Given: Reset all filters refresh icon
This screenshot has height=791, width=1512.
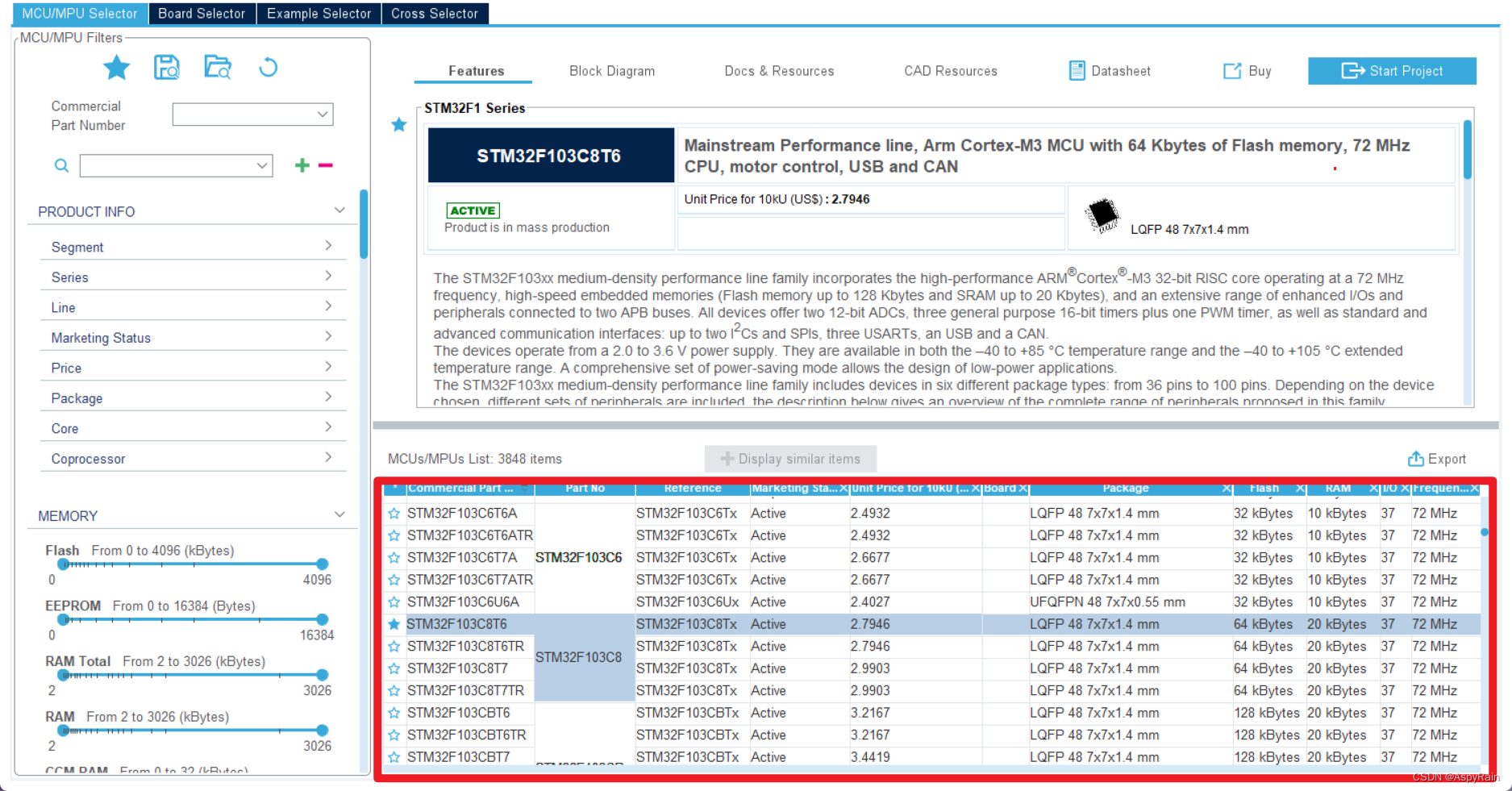Looking at the screenshot, I should (x=268, y=68).
